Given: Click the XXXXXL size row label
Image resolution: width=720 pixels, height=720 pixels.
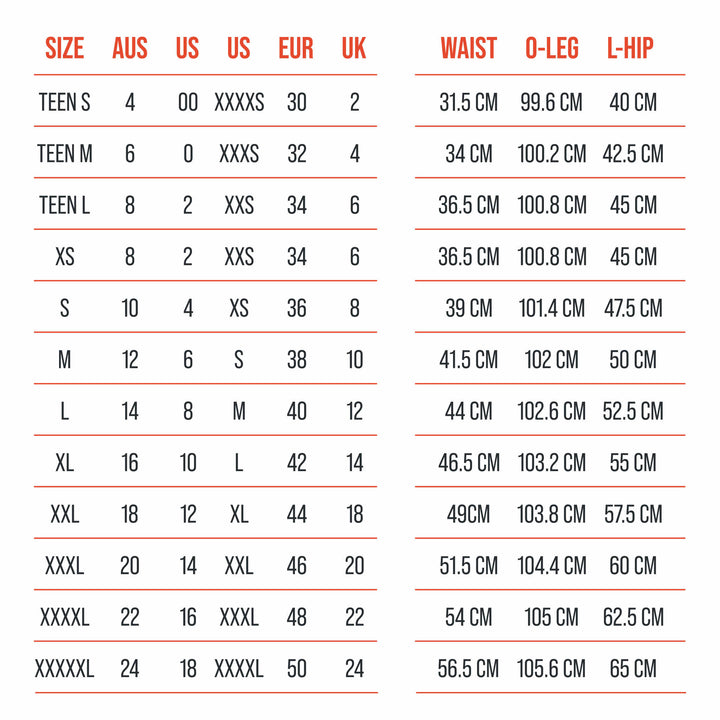Looking at the screenshot, I should click(x=64, y=668).
